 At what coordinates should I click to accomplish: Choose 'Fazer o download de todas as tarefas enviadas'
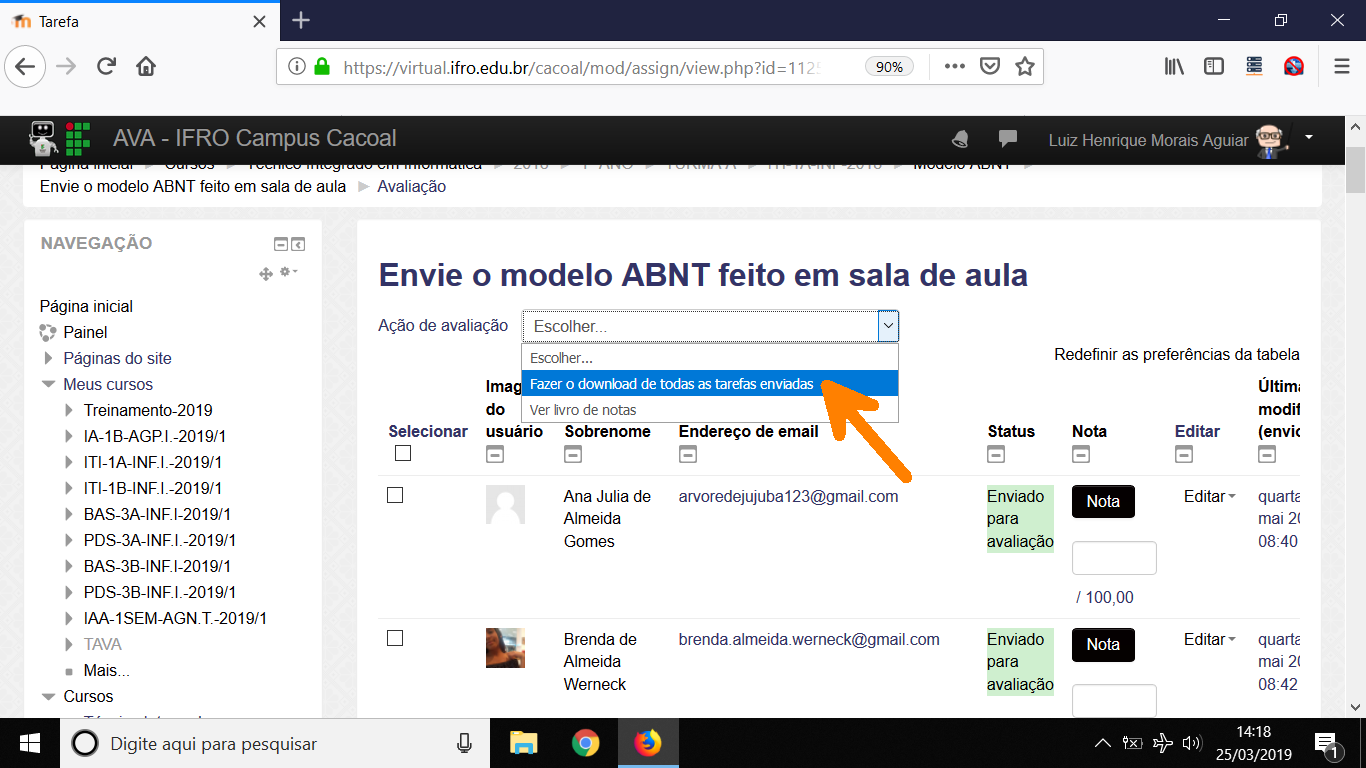(671, 384)
